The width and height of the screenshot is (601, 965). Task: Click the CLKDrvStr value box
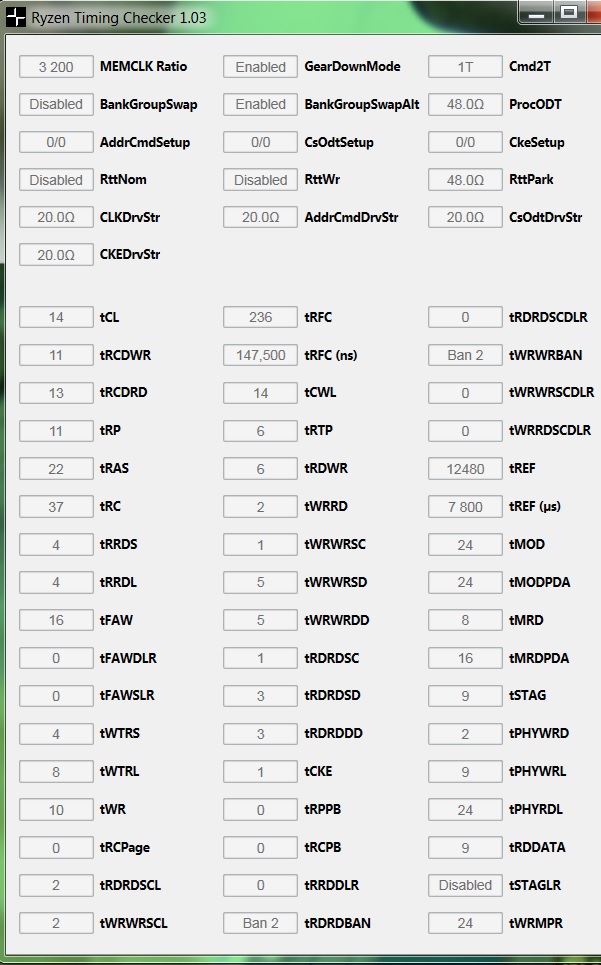click(56, 217)
